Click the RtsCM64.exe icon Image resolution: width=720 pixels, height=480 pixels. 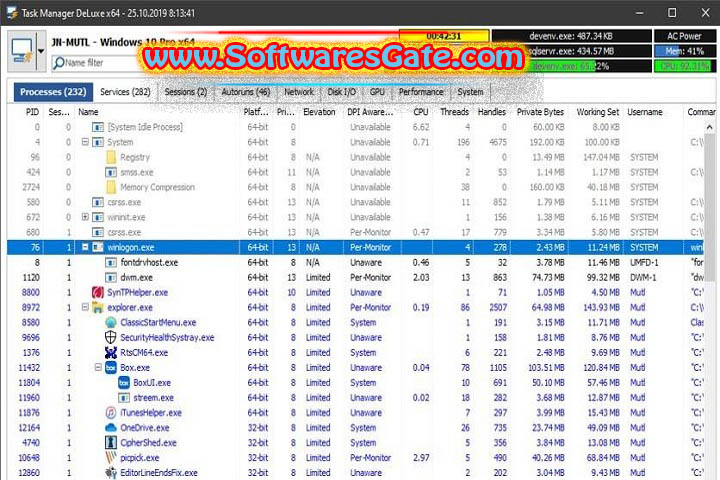click(111, 353)
